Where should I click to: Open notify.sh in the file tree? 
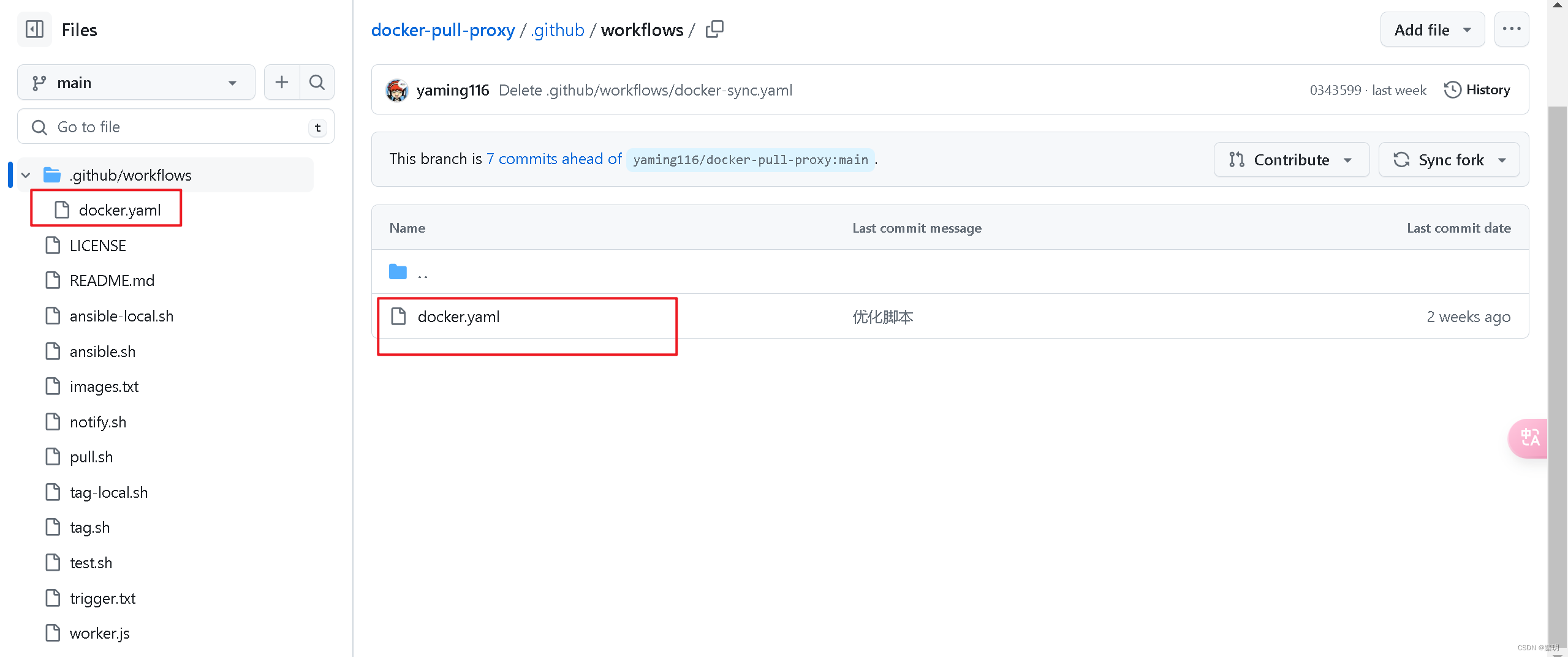[98, 422]
